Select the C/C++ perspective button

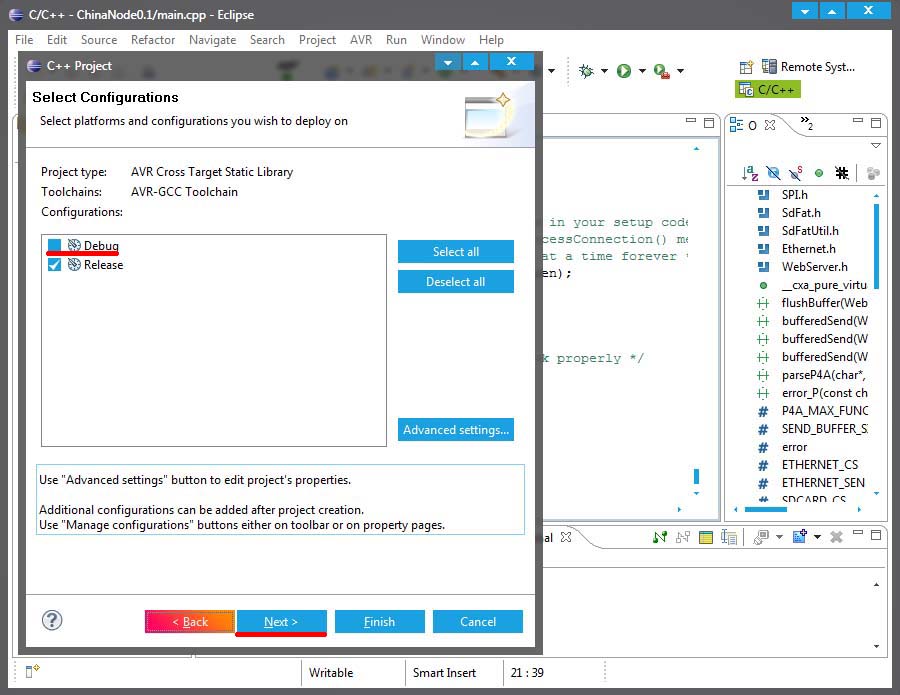coord(768,90)
